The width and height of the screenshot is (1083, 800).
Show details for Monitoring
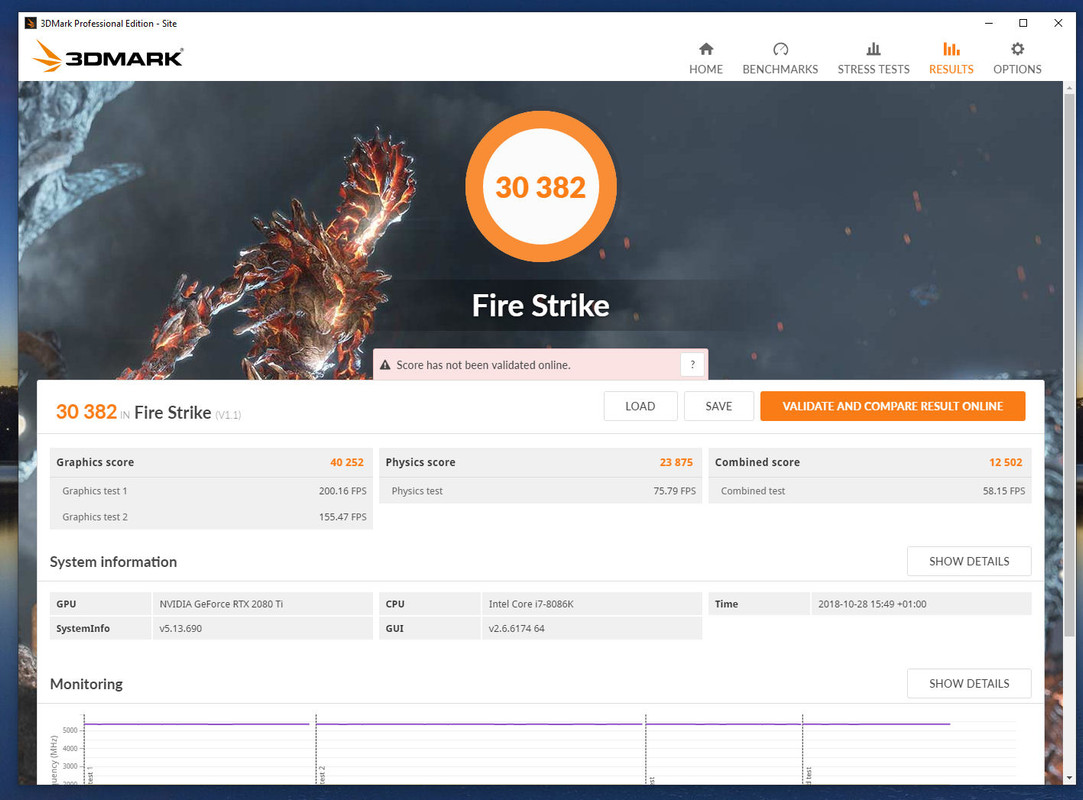[968, 683]
